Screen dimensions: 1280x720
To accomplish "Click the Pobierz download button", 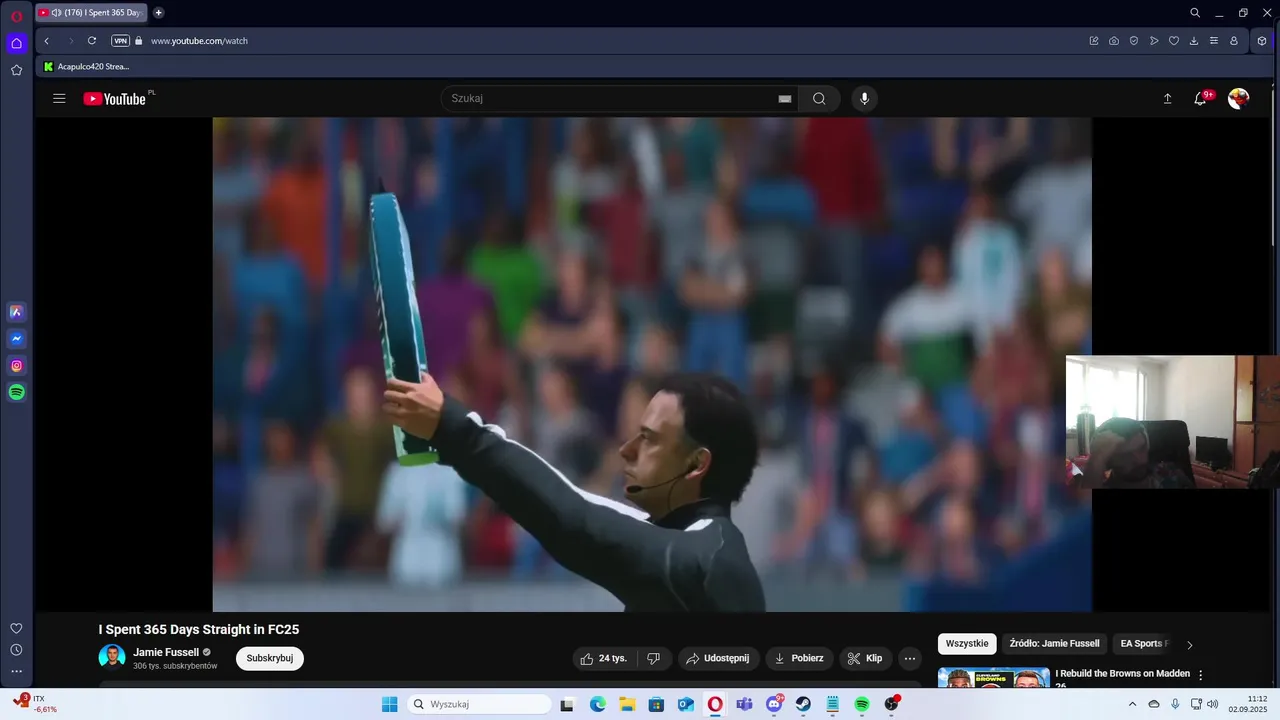I will 799,658.
